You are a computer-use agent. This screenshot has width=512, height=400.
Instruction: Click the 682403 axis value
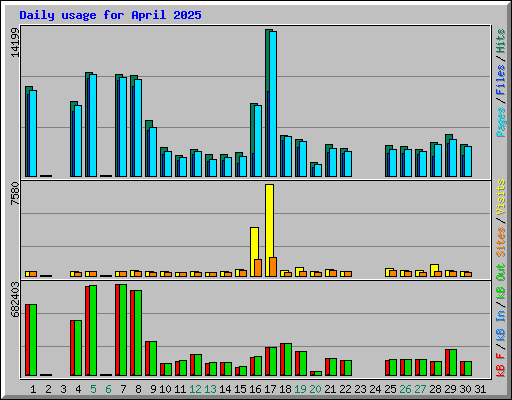pos(15,299)
